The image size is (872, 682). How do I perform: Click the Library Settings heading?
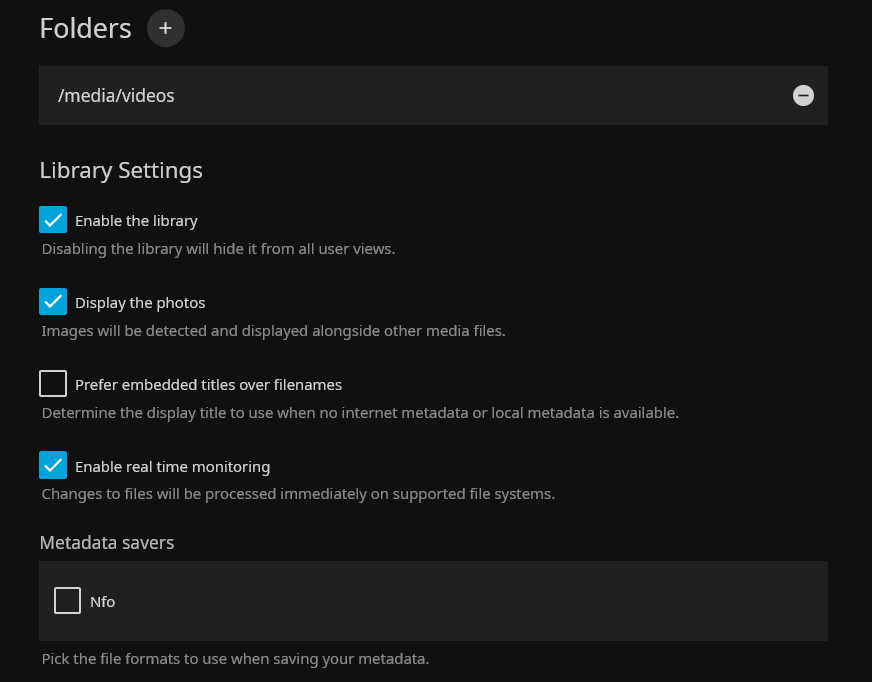pyautogui.click(x=121, y=170)
